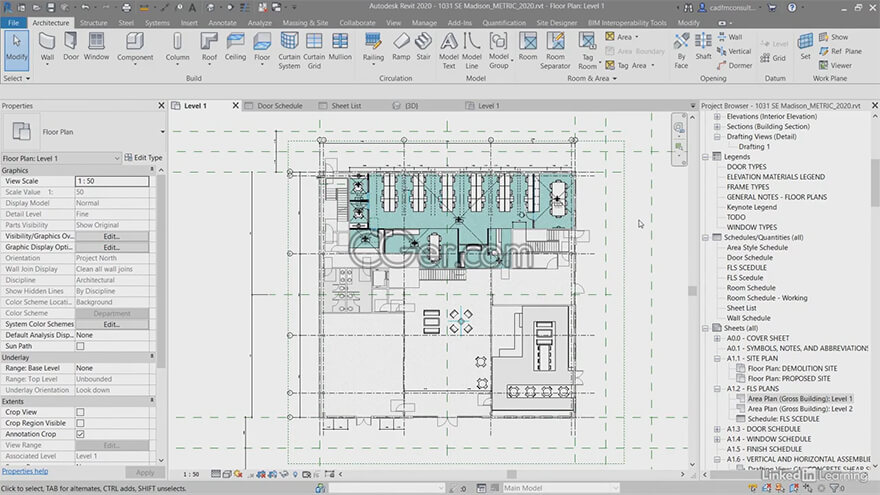
Task: Collapse the Legends tree node
Action: (705, 157)
